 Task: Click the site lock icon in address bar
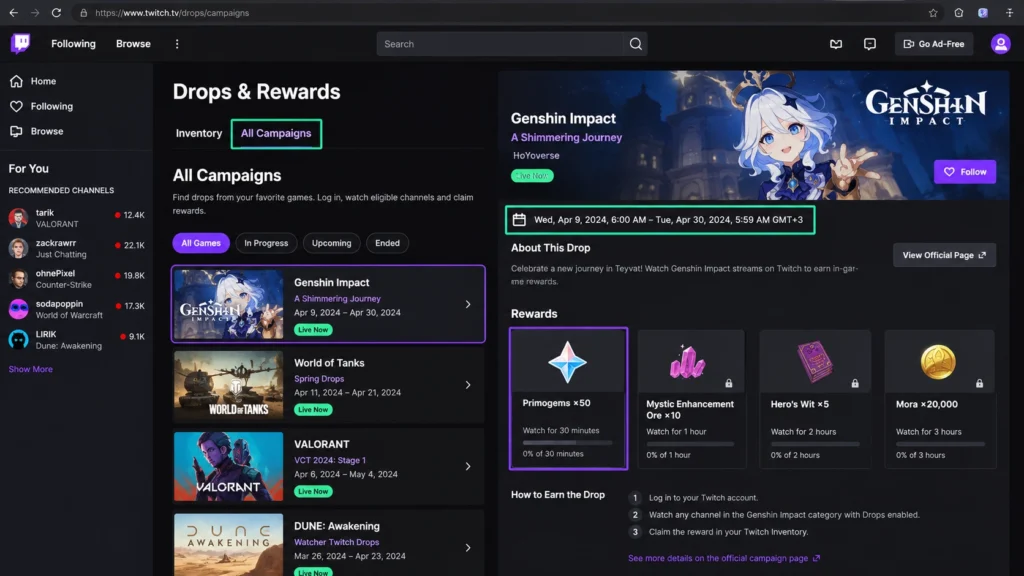click(x=83, y=12)
